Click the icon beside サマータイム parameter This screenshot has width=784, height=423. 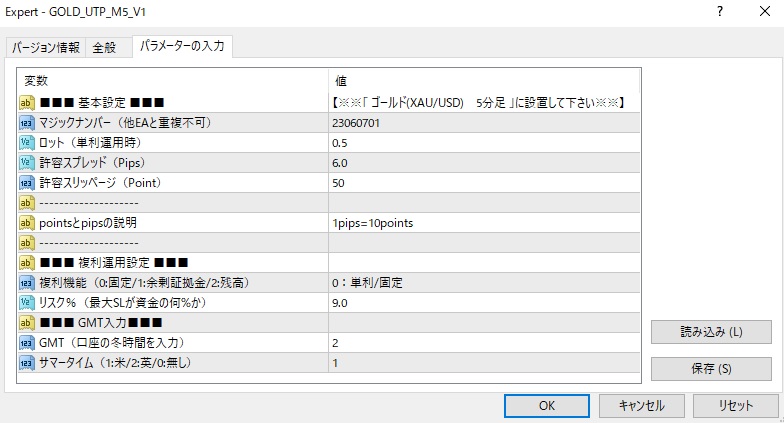coord(27,363)
